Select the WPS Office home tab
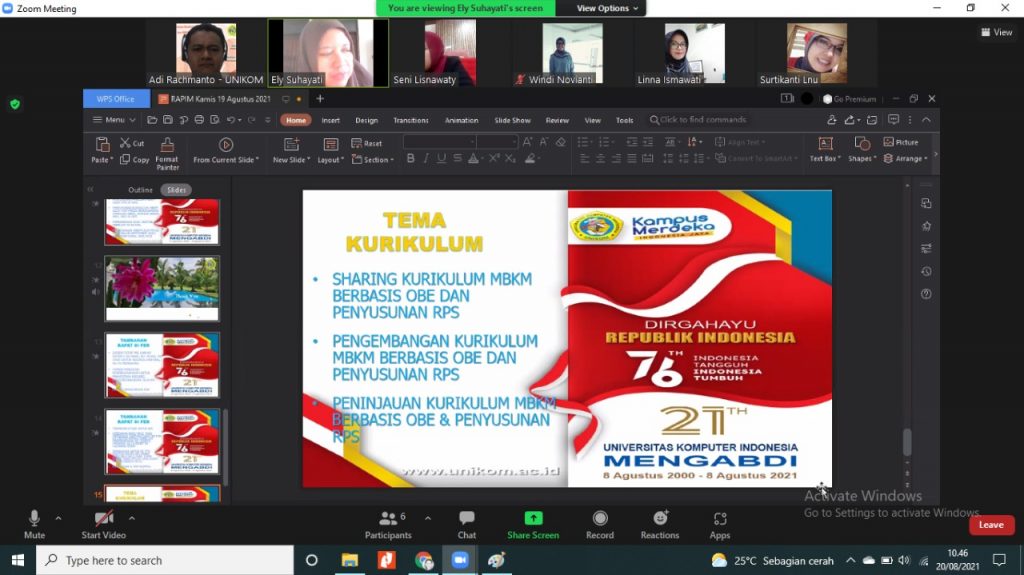 point(116,99)
